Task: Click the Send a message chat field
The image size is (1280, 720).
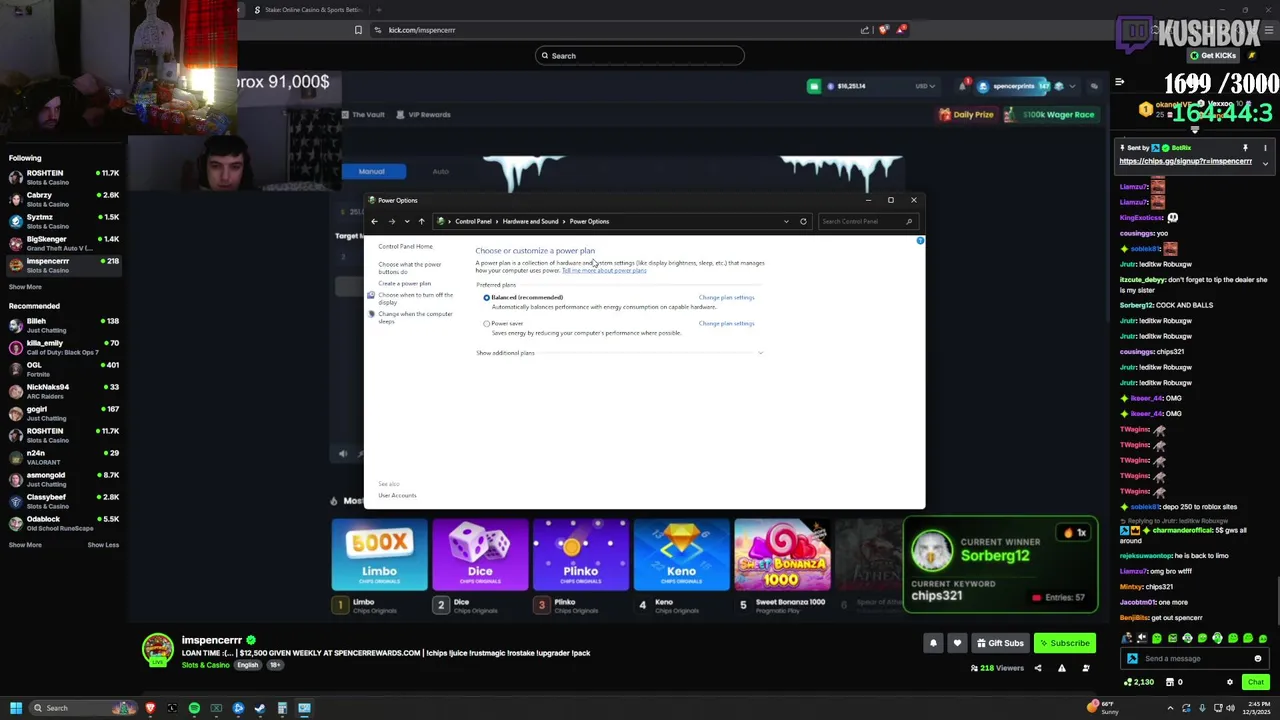Action: (x=1197, y=659)
